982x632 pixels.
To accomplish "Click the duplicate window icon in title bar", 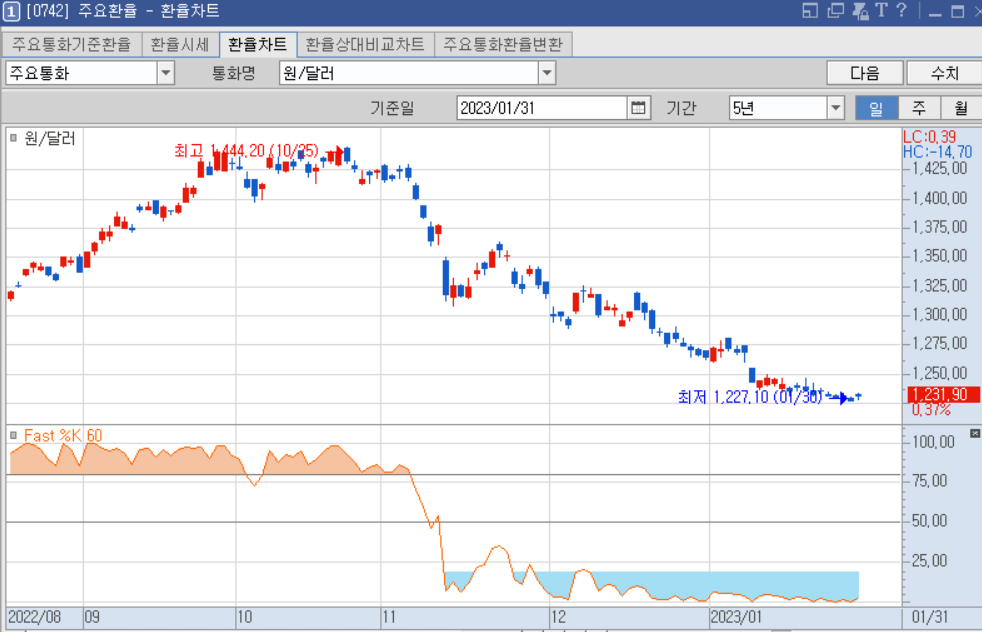I will point(835,11).
